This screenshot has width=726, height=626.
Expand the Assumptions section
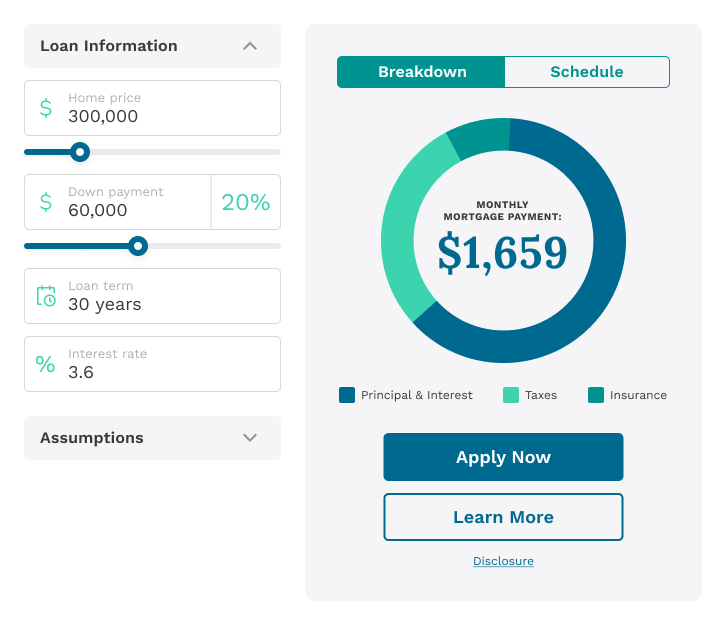point(250,438)
